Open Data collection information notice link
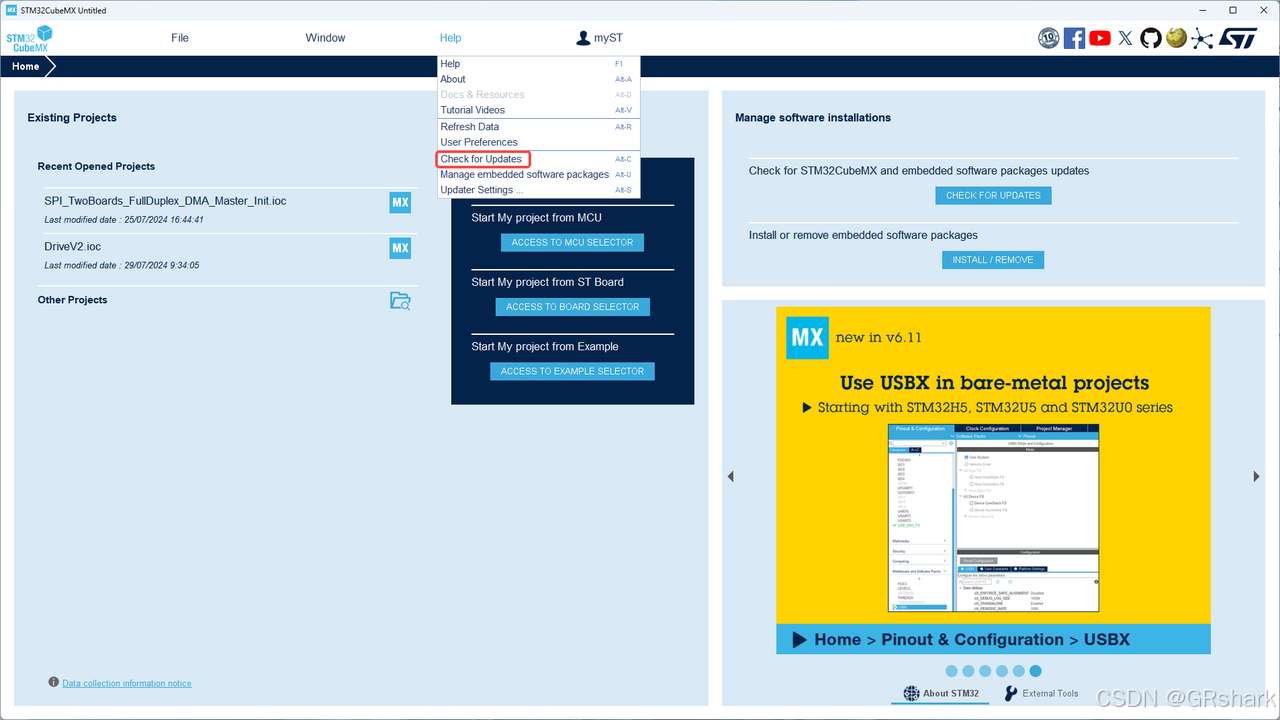 (127, 683)
